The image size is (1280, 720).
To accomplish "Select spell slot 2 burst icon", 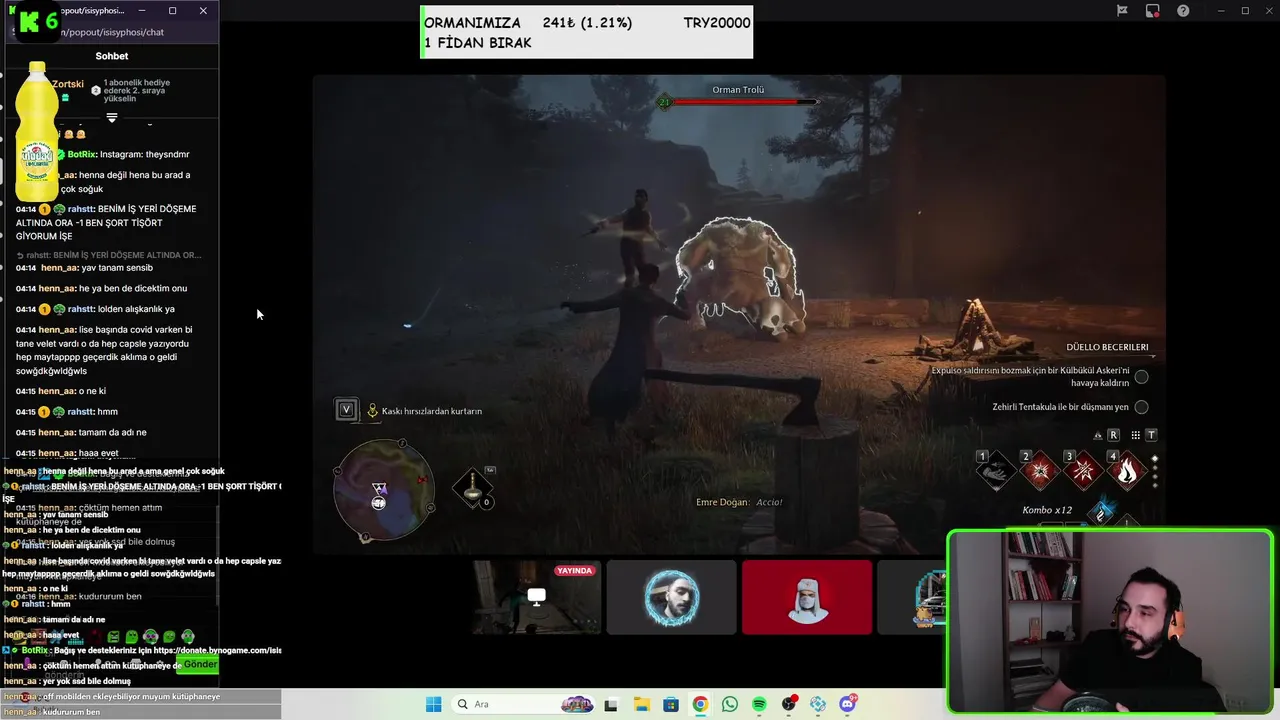I will coord(1039,470).
